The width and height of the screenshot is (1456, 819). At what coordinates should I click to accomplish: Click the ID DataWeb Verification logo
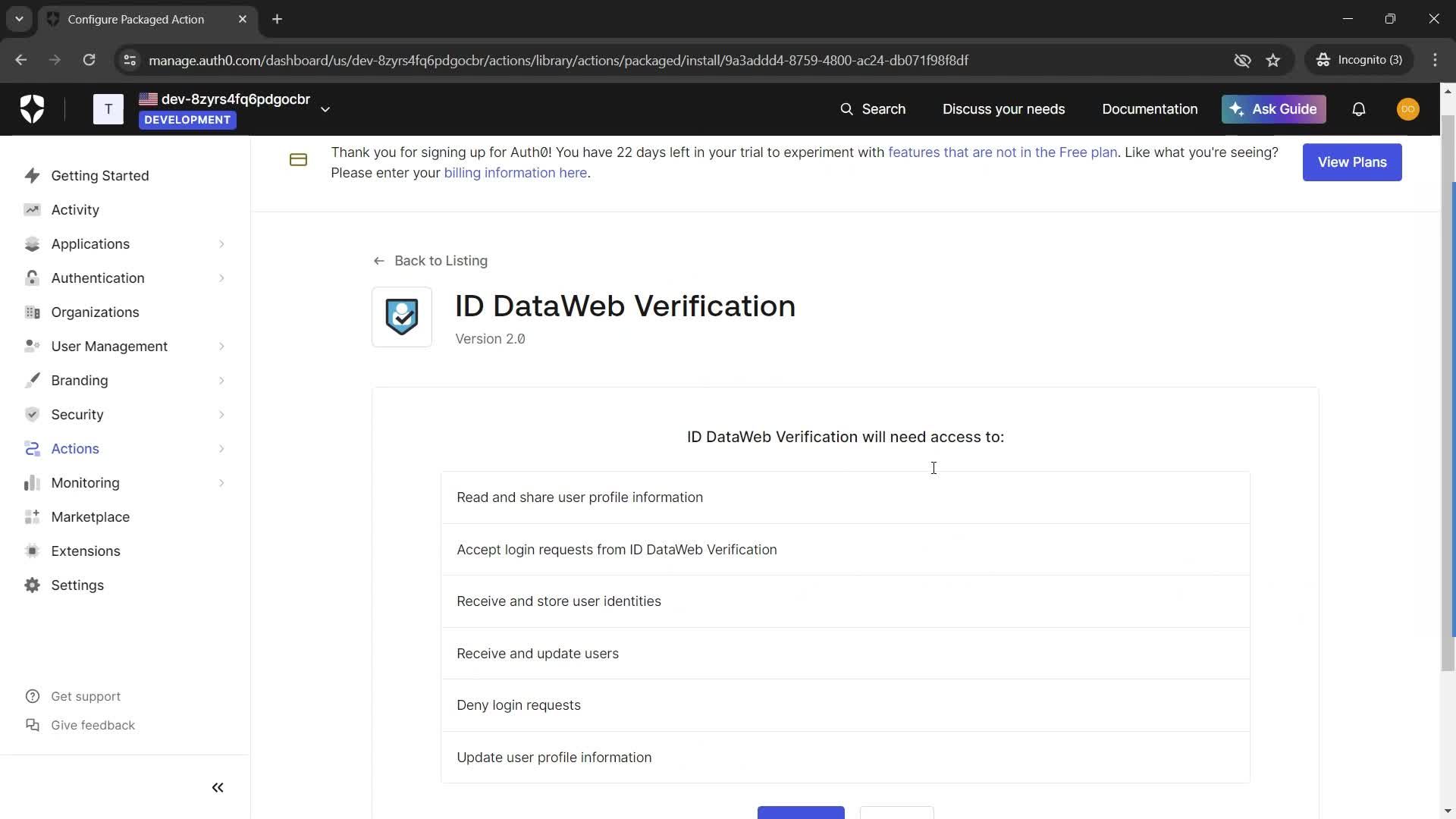pyautogui.click(x=402, y=317)
